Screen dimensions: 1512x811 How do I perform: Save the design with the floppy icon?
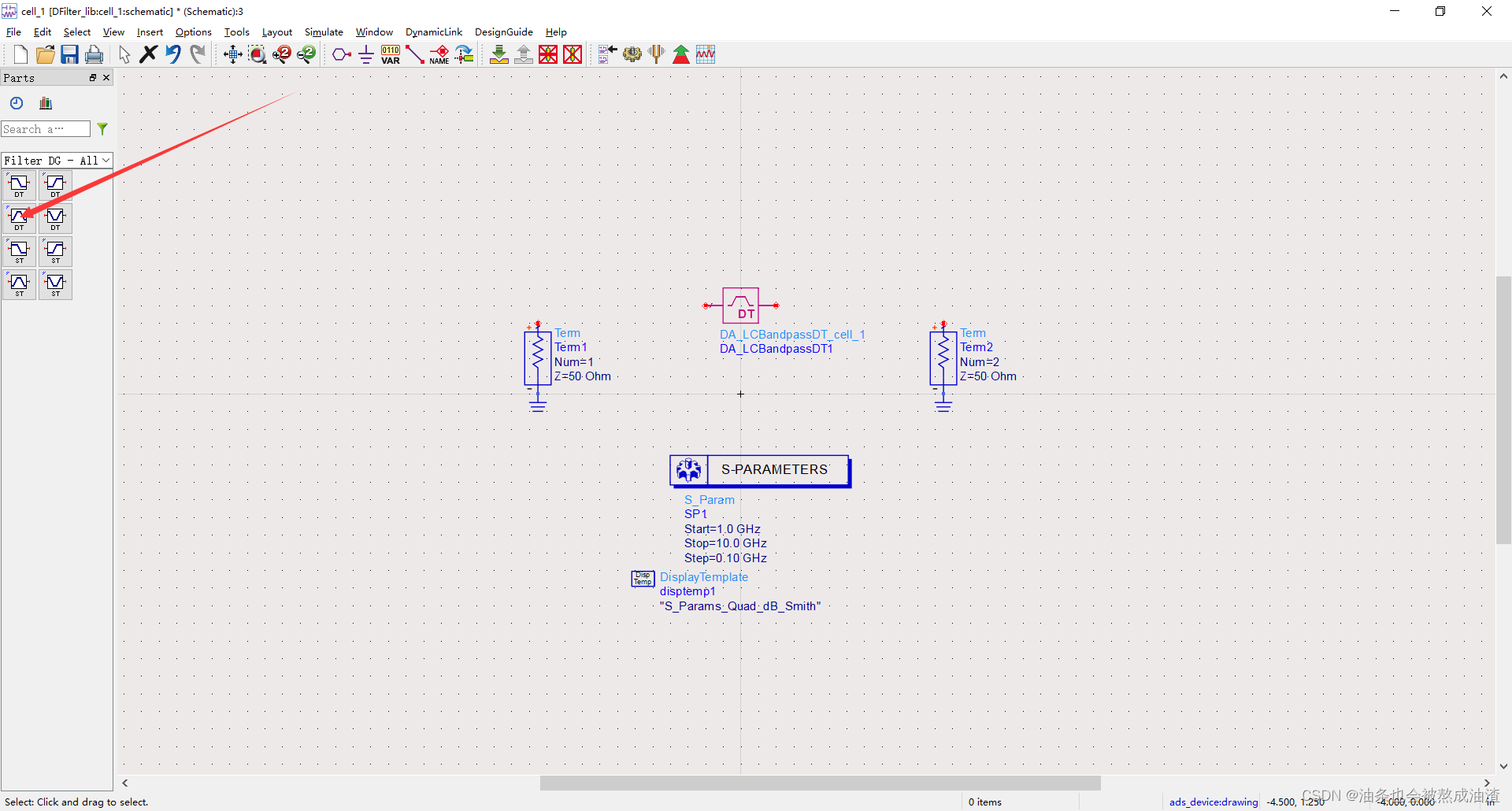point(69,54)
